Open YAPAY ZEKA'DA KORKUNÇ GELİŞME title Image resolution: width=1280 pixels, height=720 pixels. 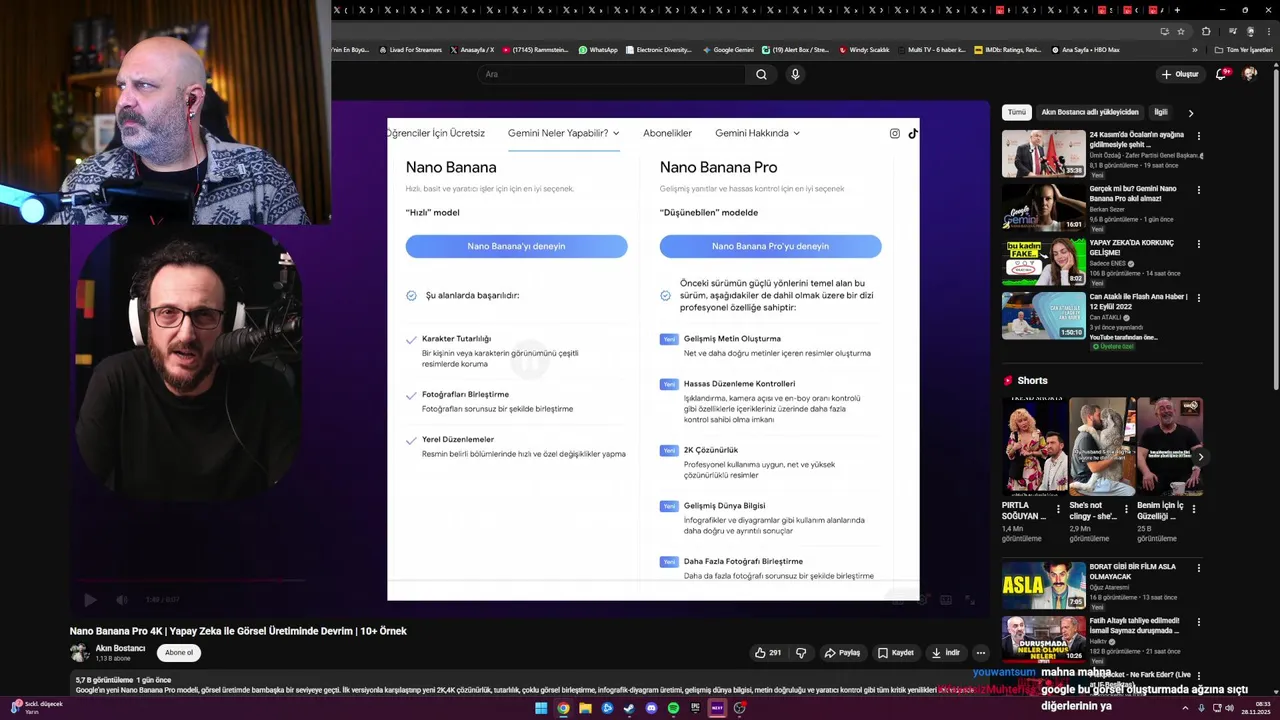[1132, 248]
